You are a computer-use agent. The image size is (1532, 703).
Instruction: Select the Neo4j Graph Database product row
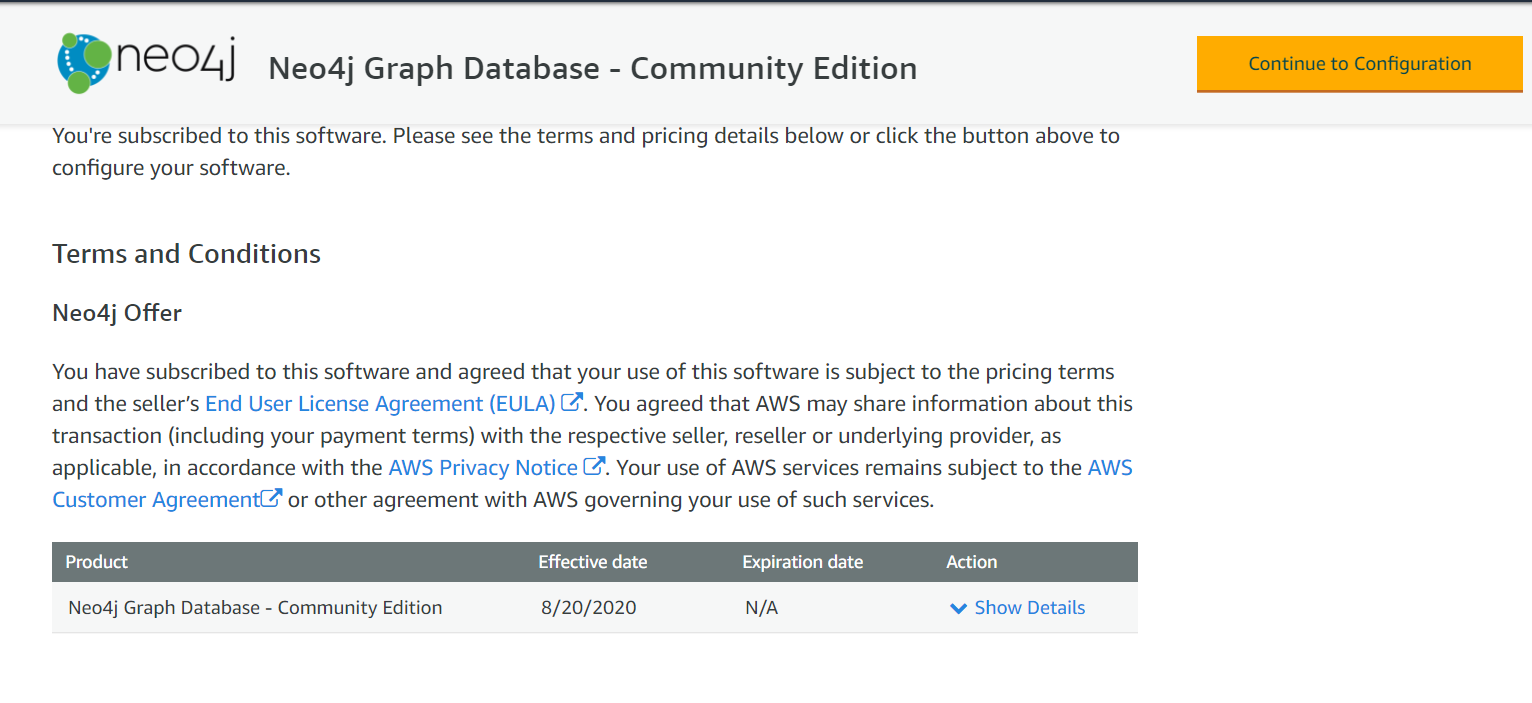[x=254, y=608]
